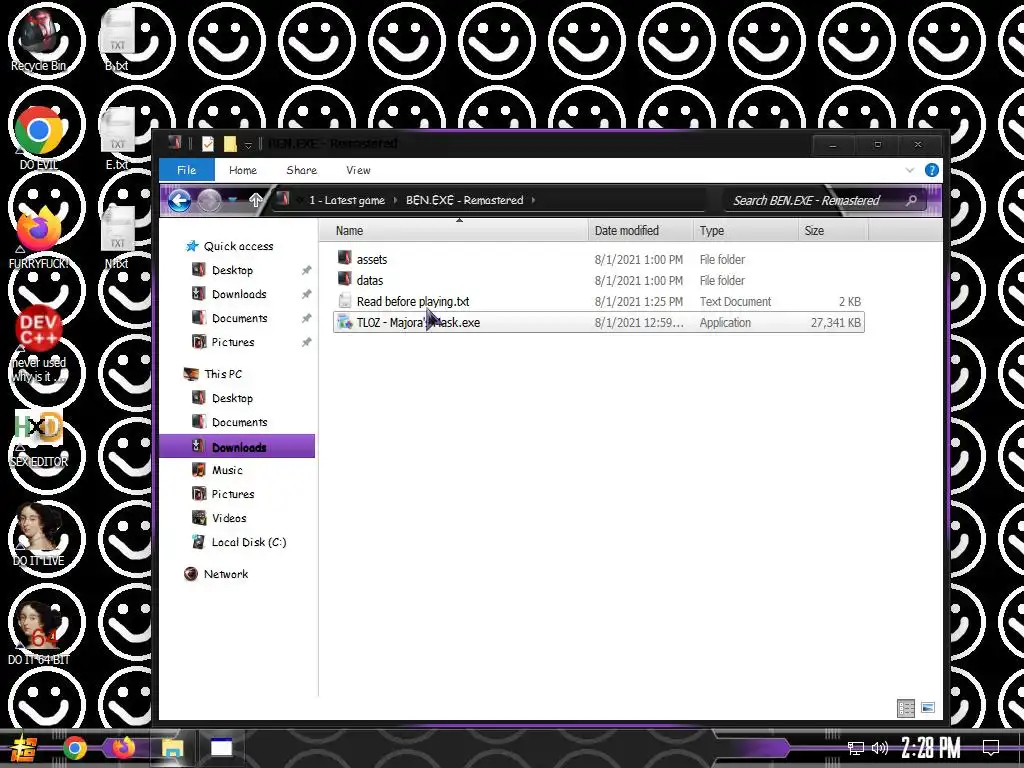Expand the ribbon with the chevron
1024x768 pixels.
(910, 170)
